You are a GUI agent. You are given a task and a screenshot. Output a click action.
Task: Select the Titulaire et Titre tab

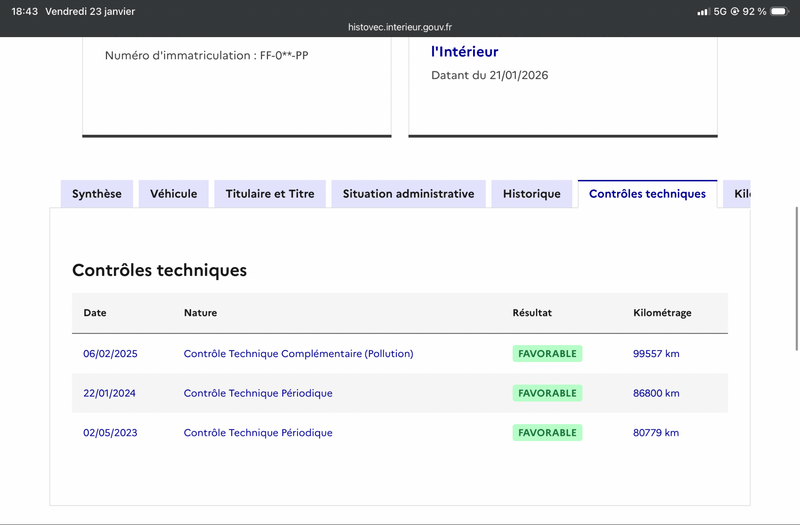pos(270,194)
